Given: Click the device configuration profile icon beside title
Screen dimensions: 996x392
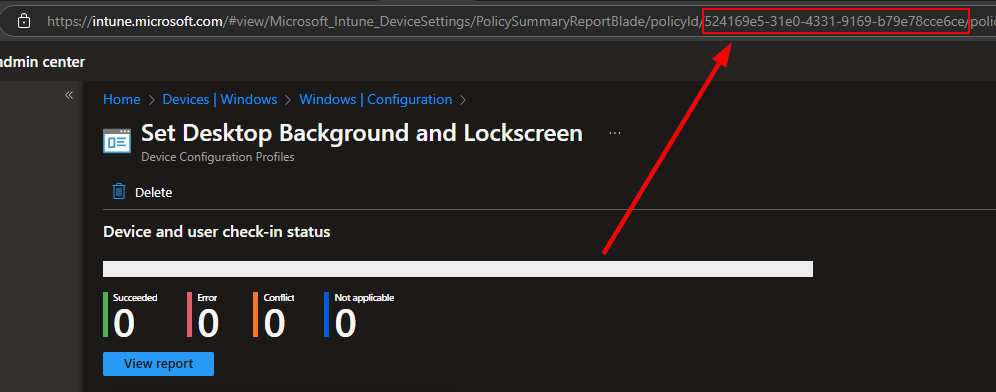Looking at the screenshot, I should [x=117, y=140].
